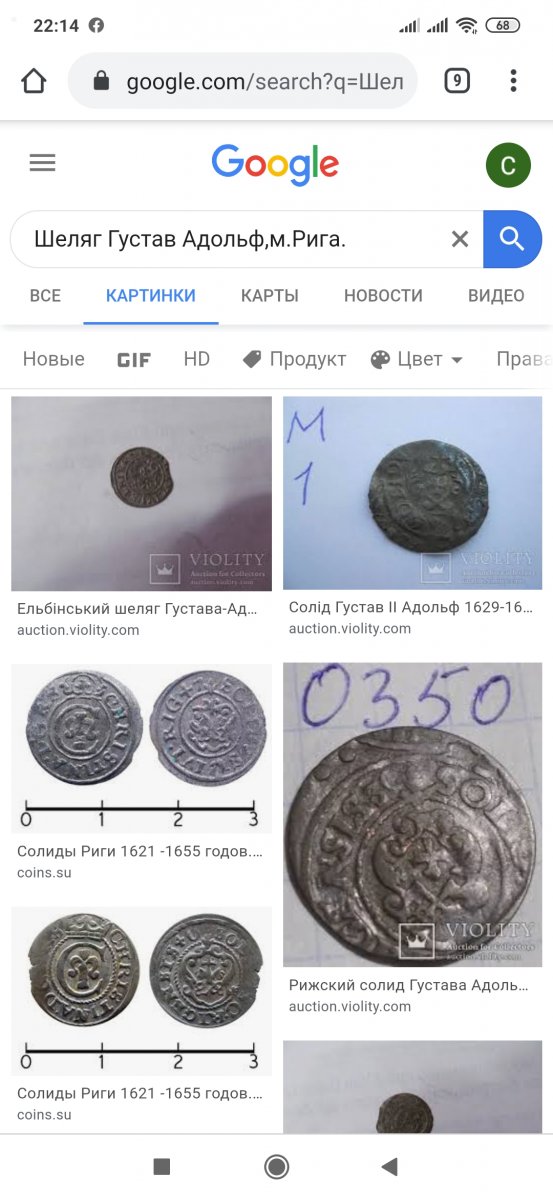Open the КАРТЫ tab
Image resolution: width=553 pixels, height=1200 pixels.
click(x=270, y=295)
